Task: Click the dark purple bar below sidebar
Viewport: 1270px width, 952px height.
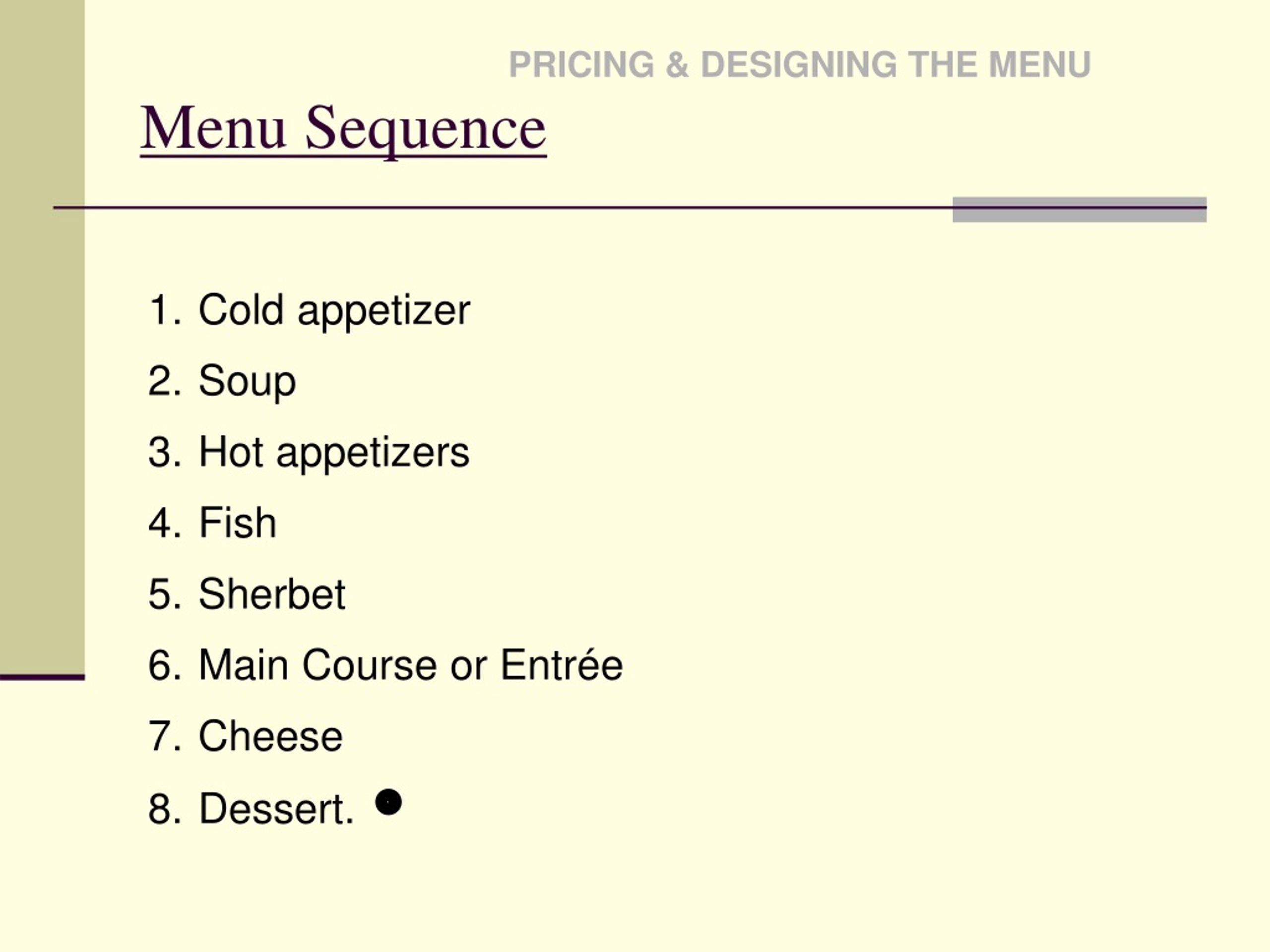Action: click(x=42, y=677)
